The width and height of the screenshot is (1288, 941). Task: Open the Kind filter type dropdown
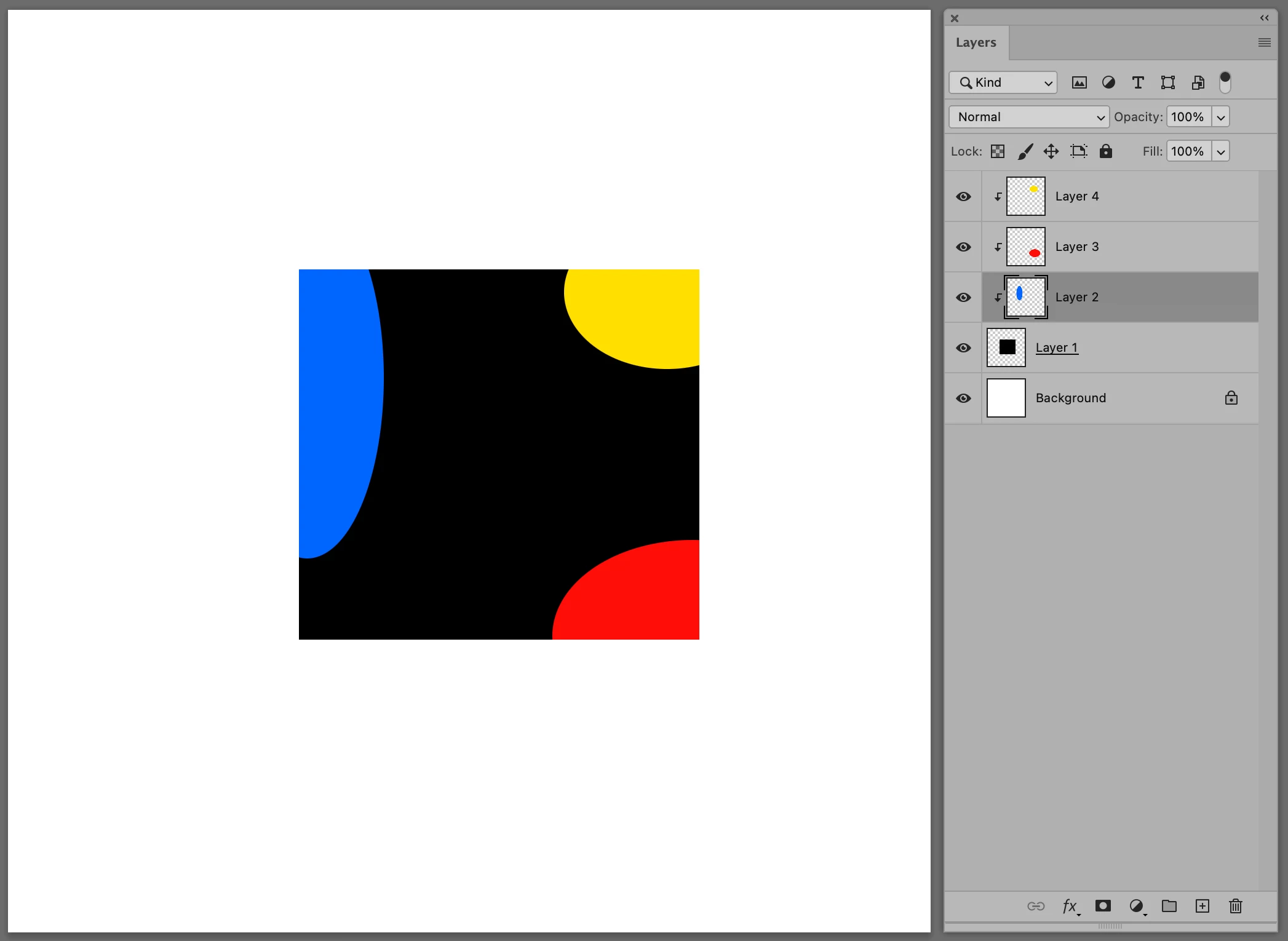[1003, 82]
